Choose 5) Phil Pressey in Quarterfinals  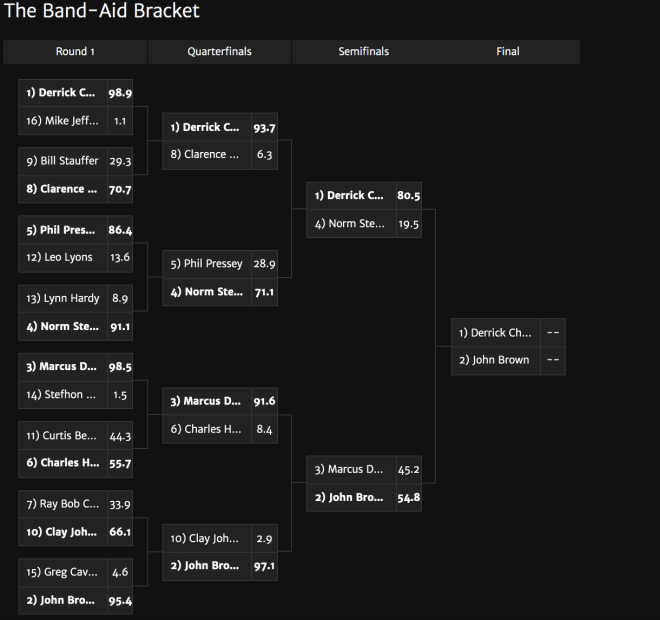220,264
